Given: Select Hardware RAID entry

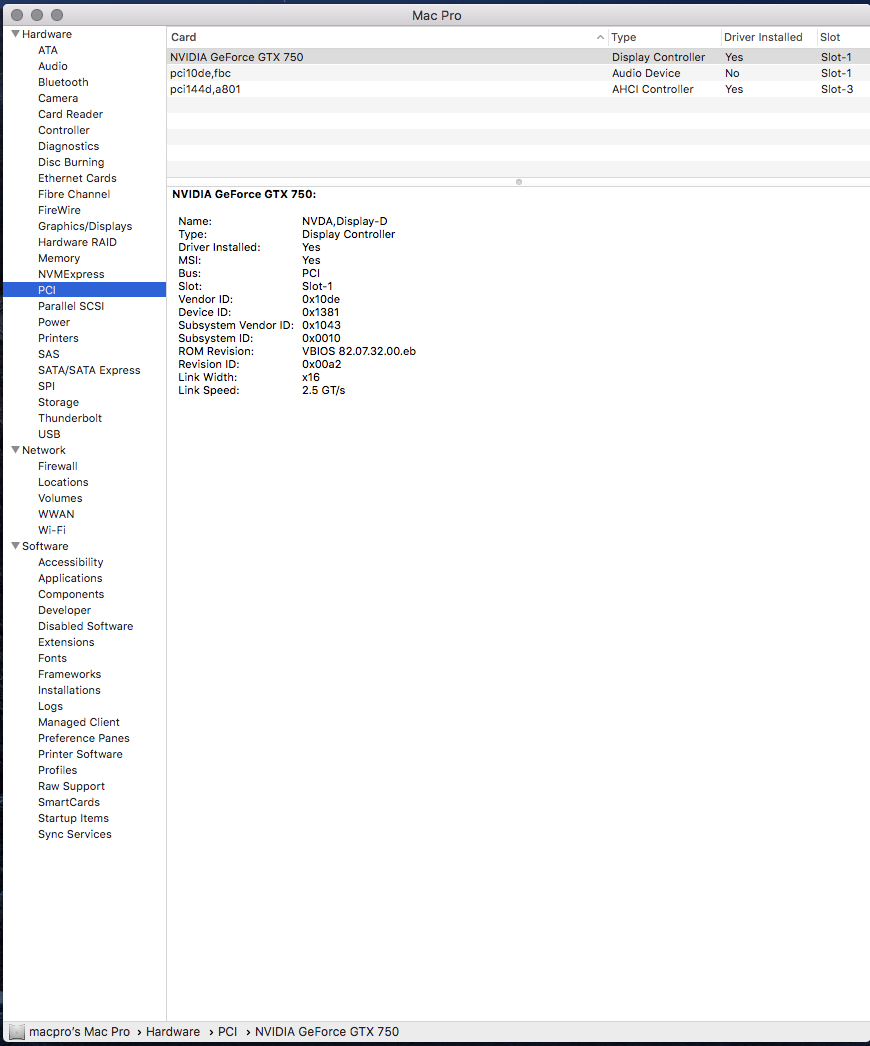Looking at the screenshot, I should click(x=77, y=242).
